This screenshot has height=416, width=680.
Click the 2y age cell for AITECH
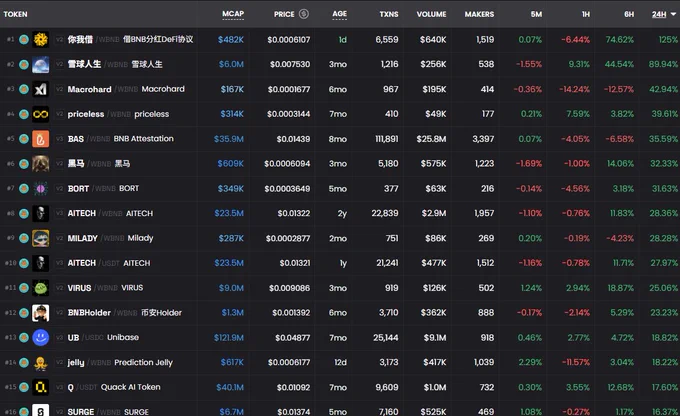pyautogui.click(x=342, y=213)
